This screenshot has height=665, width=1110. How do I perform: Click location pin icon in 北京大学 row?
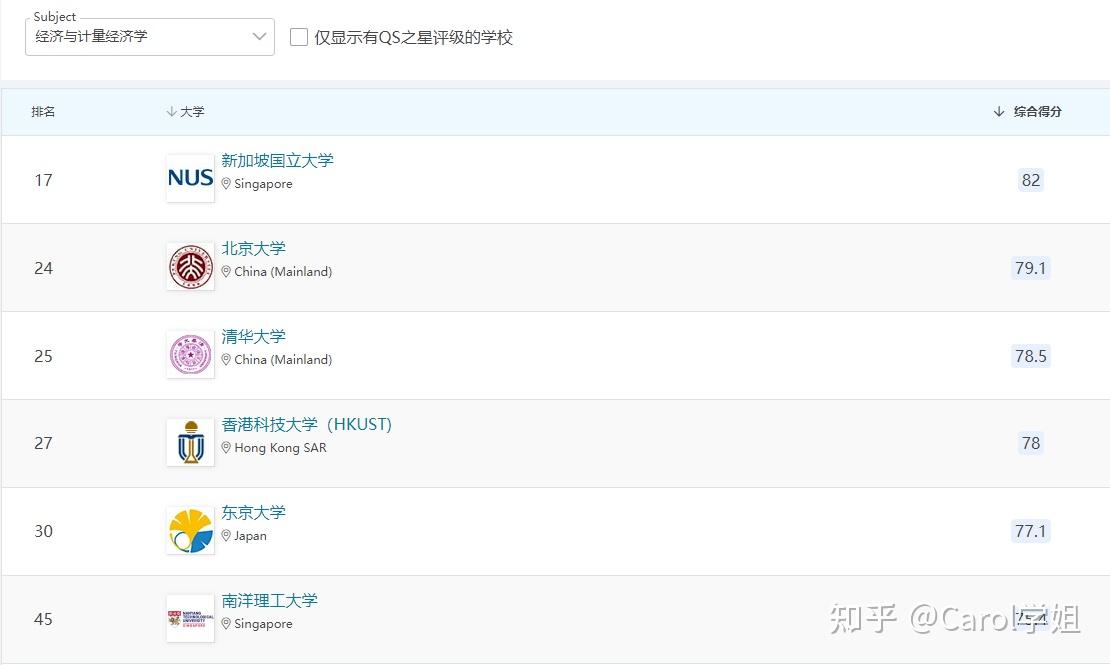226,271
